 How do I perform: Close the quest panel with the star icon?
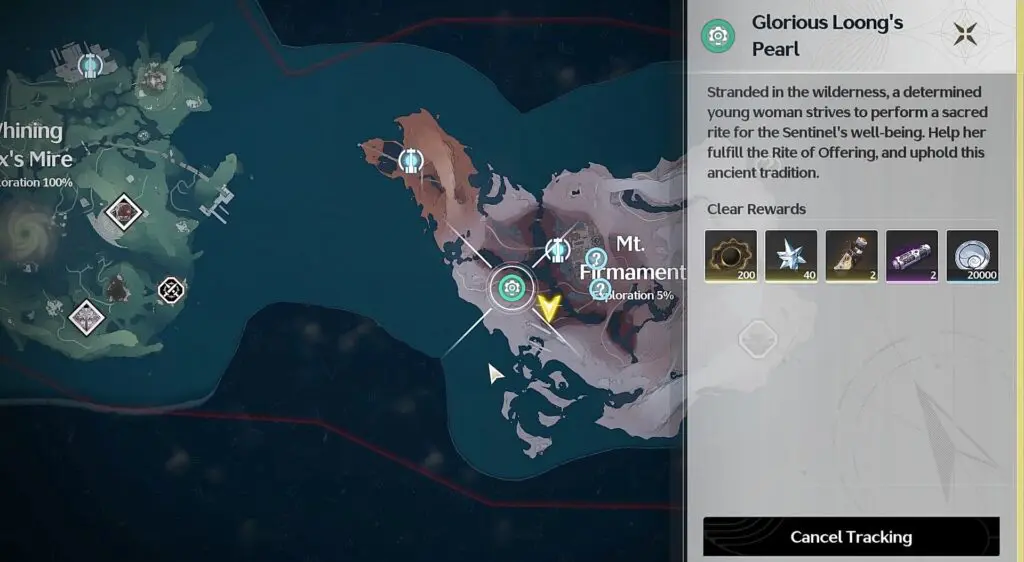(x=965, y=34)
